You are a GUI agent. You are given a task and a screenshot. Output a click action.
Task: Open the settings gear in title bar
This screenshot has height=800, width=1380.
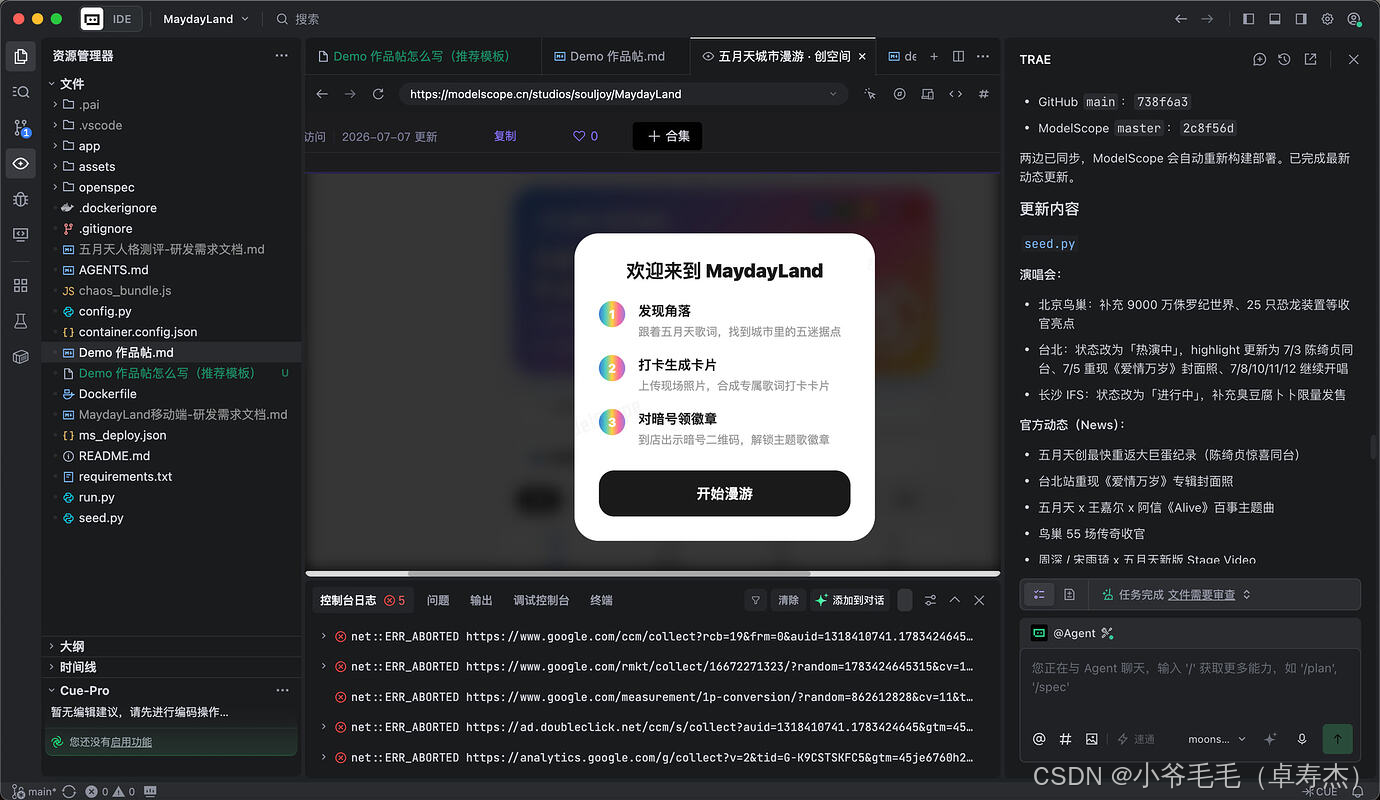[x=1328, y=19]
